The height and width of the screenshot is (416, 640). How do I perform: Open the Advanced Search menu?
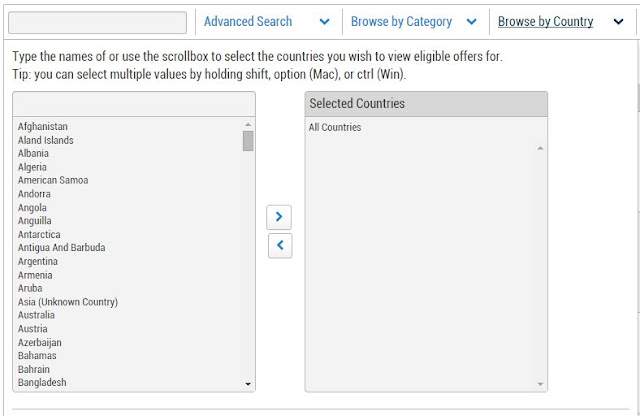coord(248,21)
